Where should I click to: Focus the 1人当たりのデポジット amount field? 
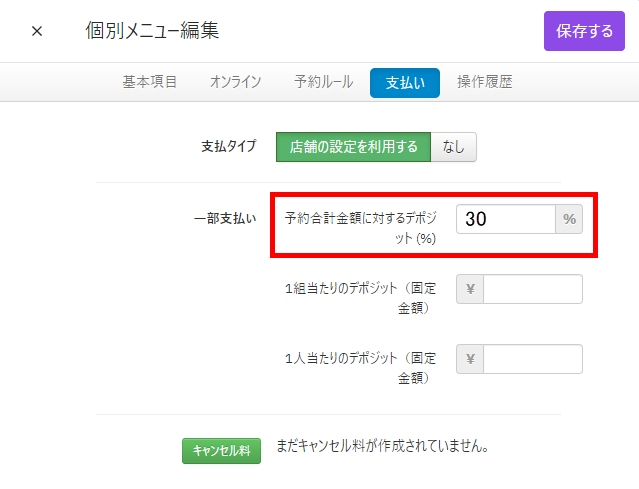(x=532, y=359)
